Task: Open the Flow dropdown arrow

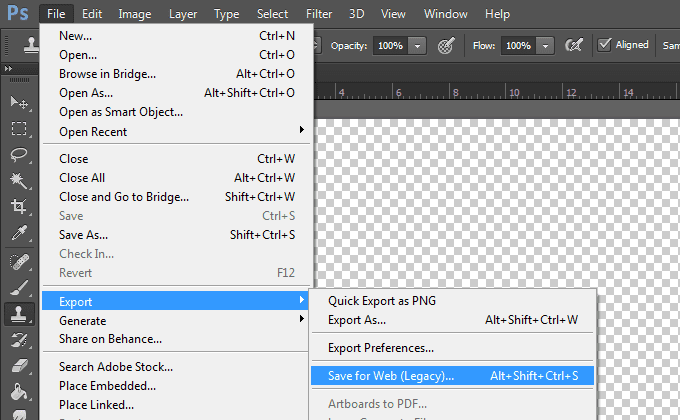Action: [544, 46]
